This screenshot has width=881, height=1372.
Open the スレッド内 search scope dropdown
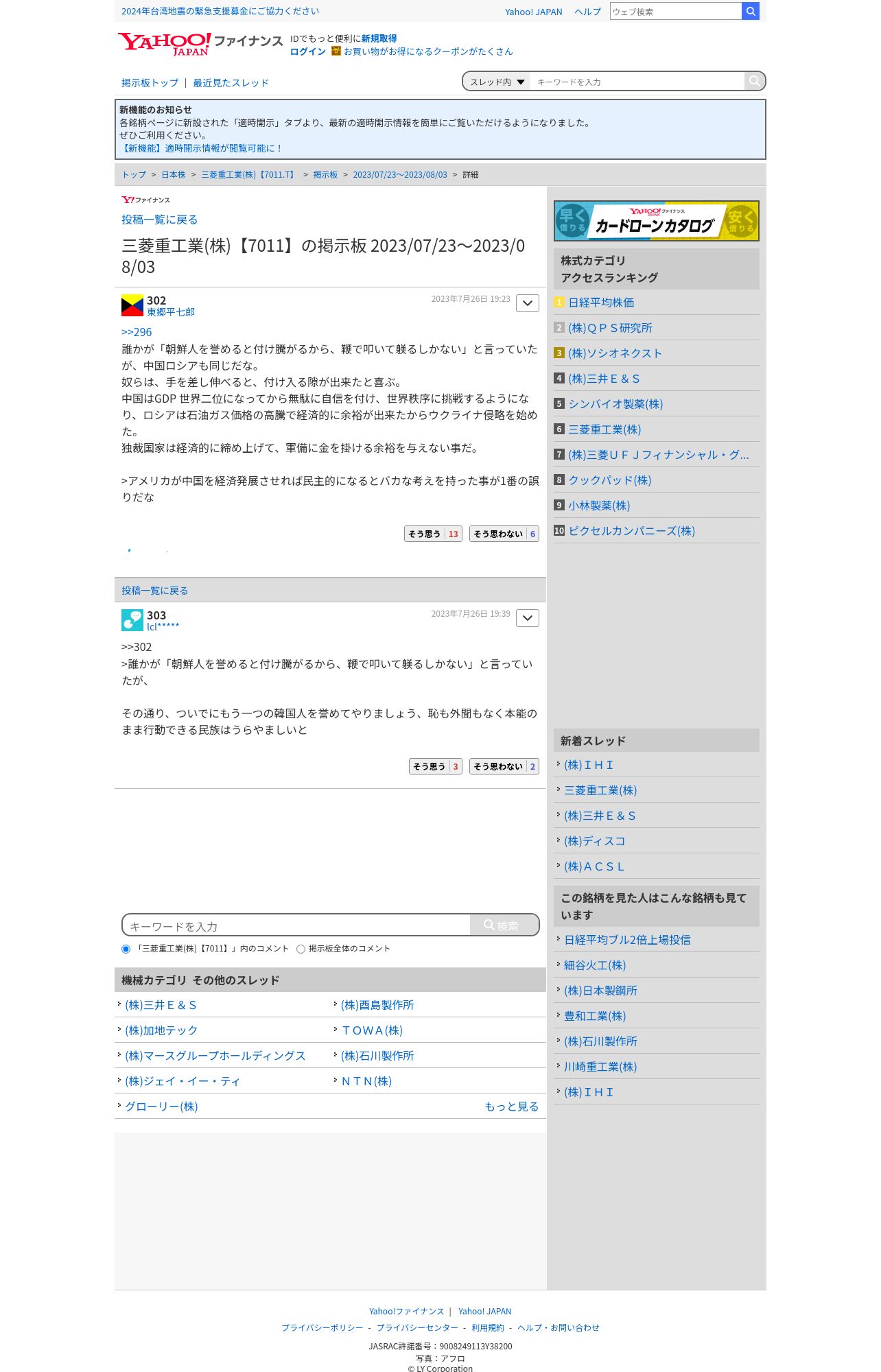point(497,82)
